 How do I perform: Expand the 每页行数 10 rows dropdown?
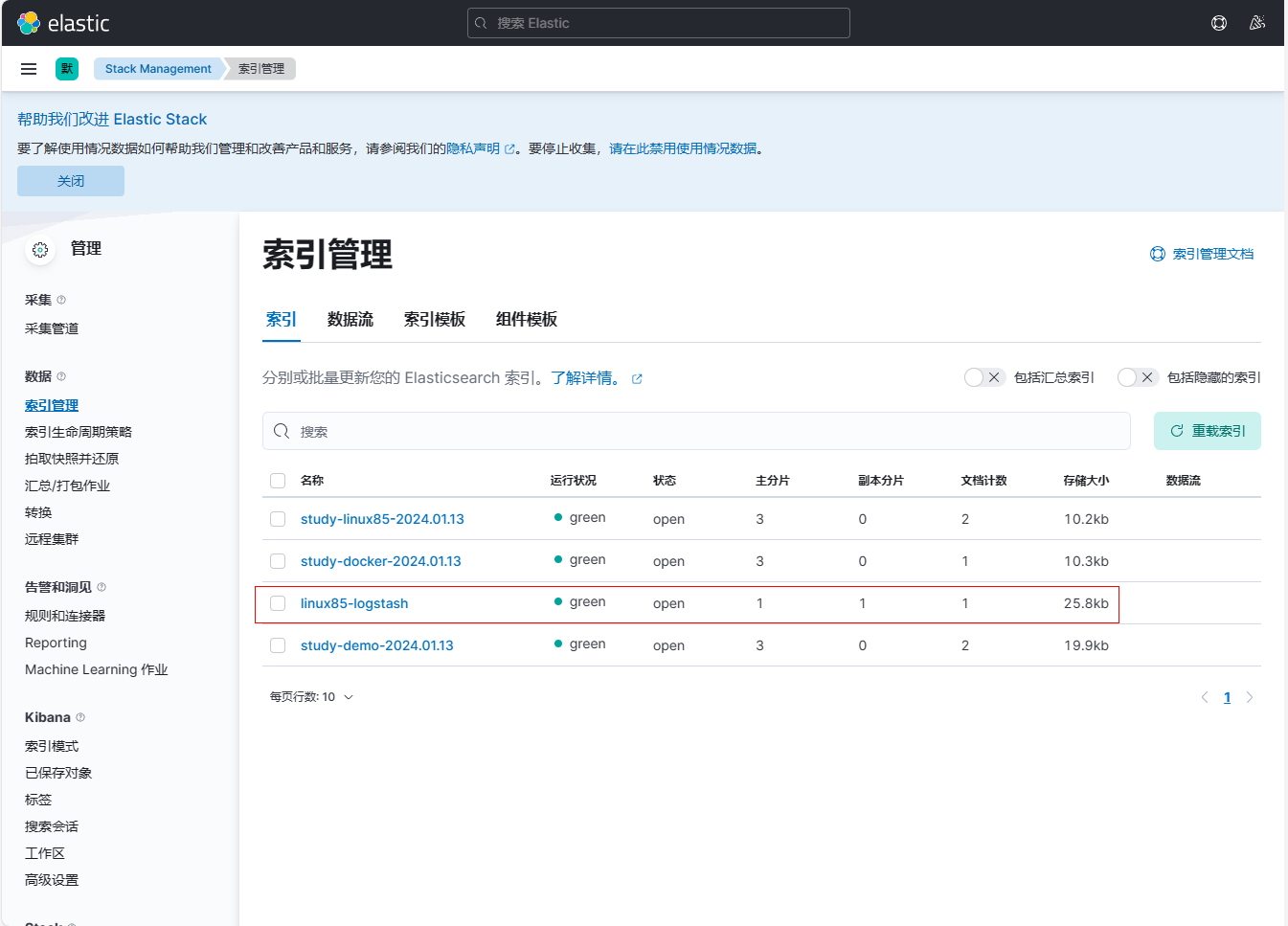(x=311, y=697)
